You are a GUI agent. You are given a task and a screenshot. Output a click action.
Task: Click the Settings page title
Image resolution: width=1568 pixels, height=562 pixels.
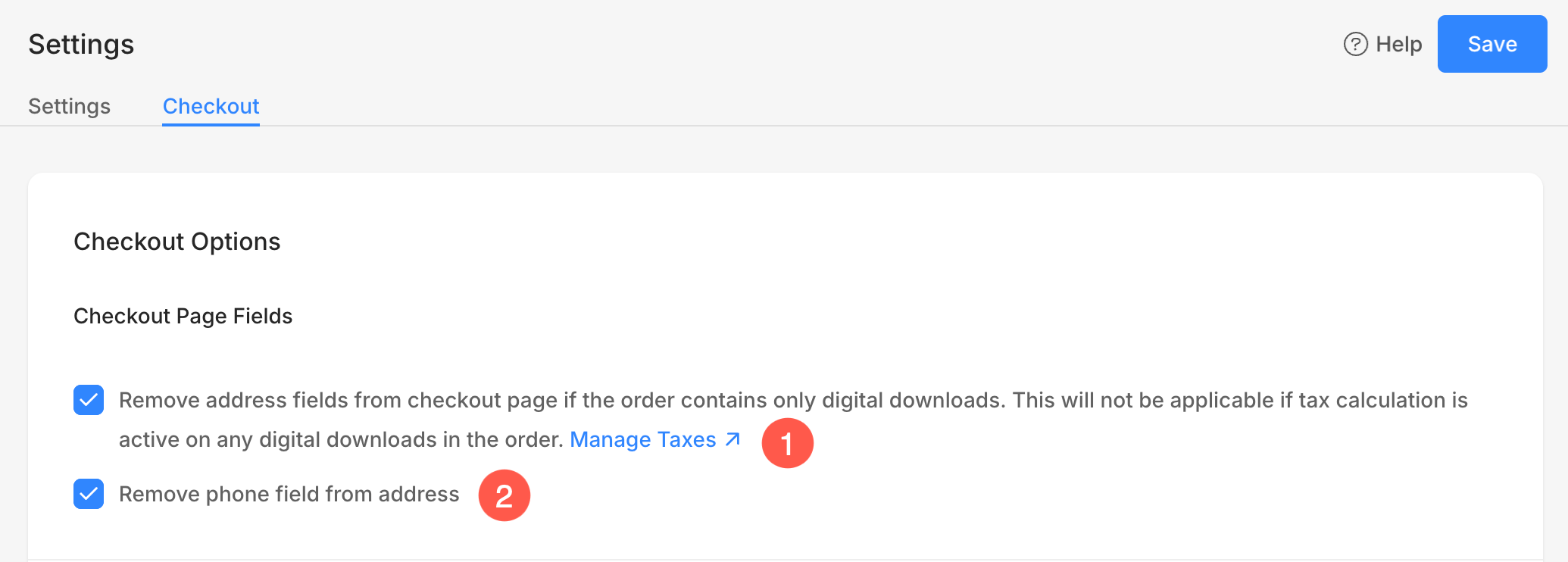click(x=81, y=45)
